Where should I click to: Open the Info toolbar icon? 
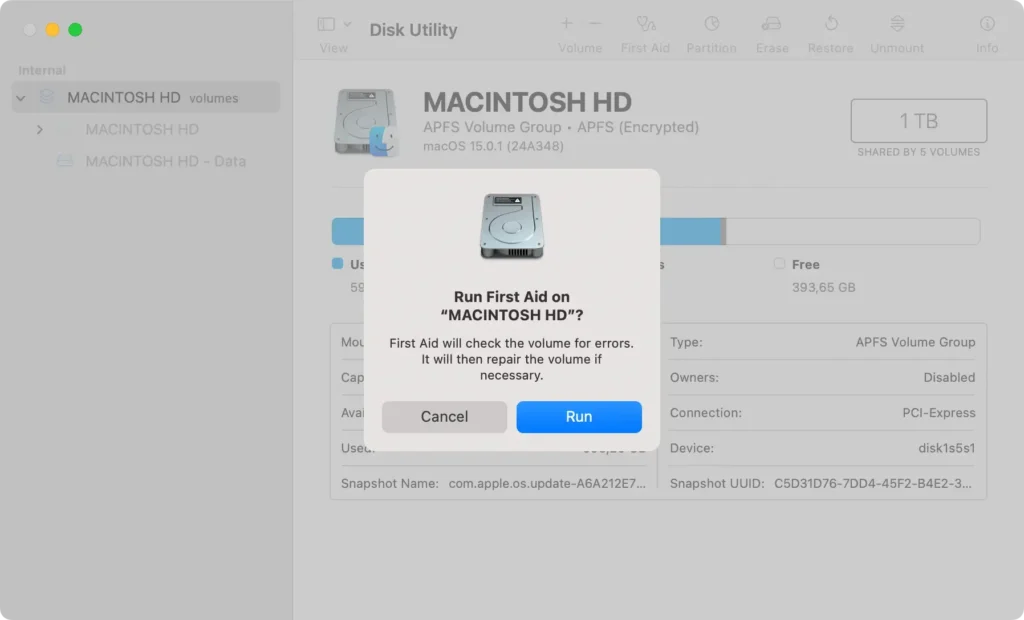click(x=987, y=24)
